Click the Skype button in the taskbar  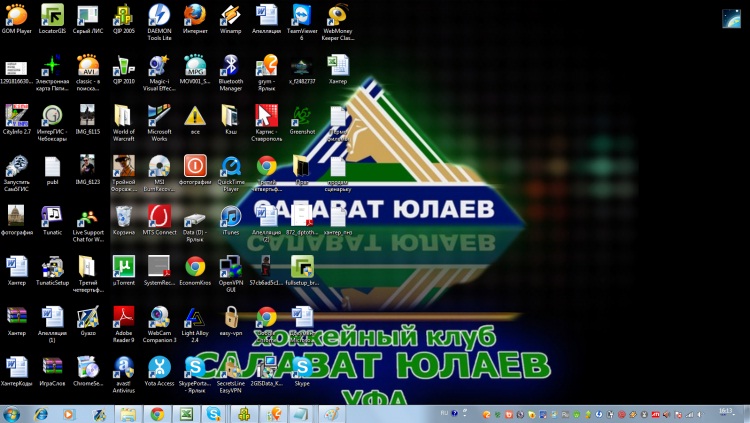[x=215, y=413]
